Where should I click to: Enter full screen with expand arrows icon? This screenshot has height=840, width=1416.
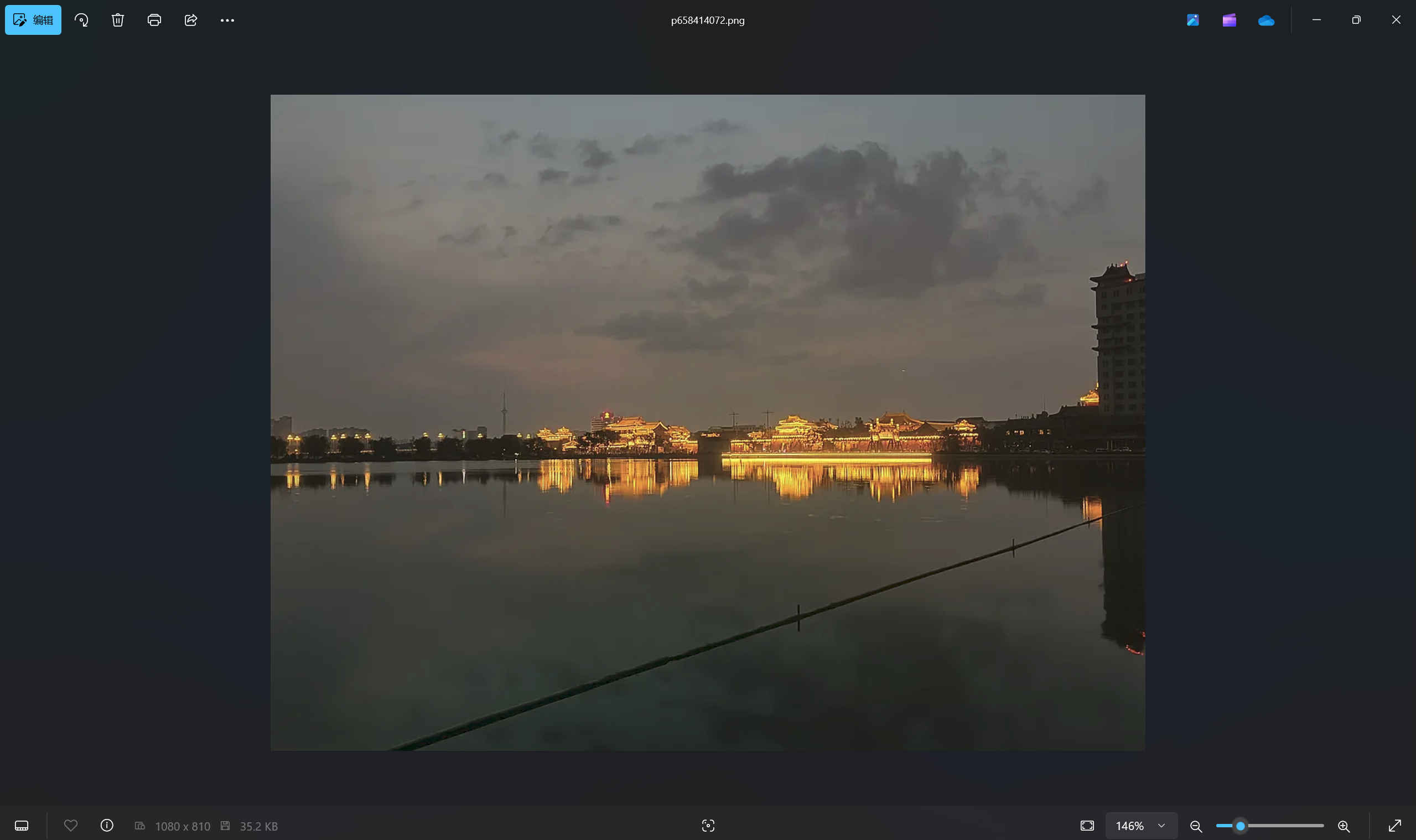(x=1394, y=825)
